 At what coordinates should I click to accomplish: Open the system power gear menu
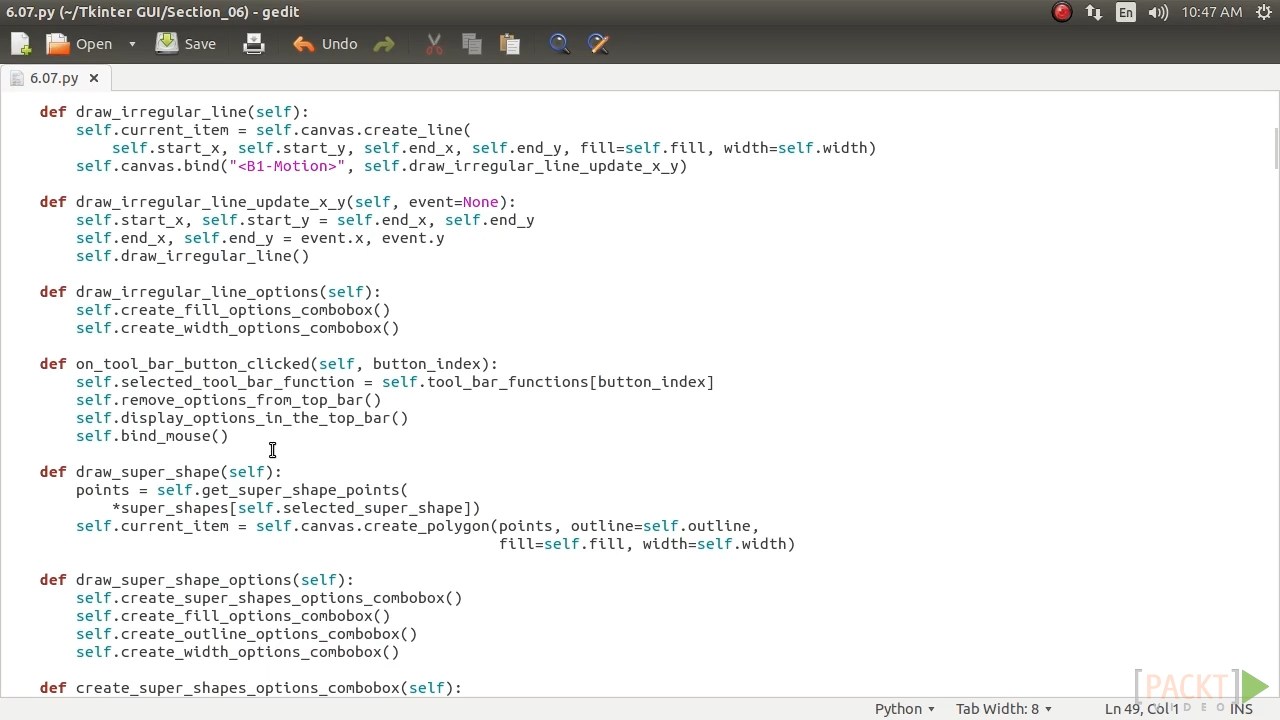[1263, 12]
